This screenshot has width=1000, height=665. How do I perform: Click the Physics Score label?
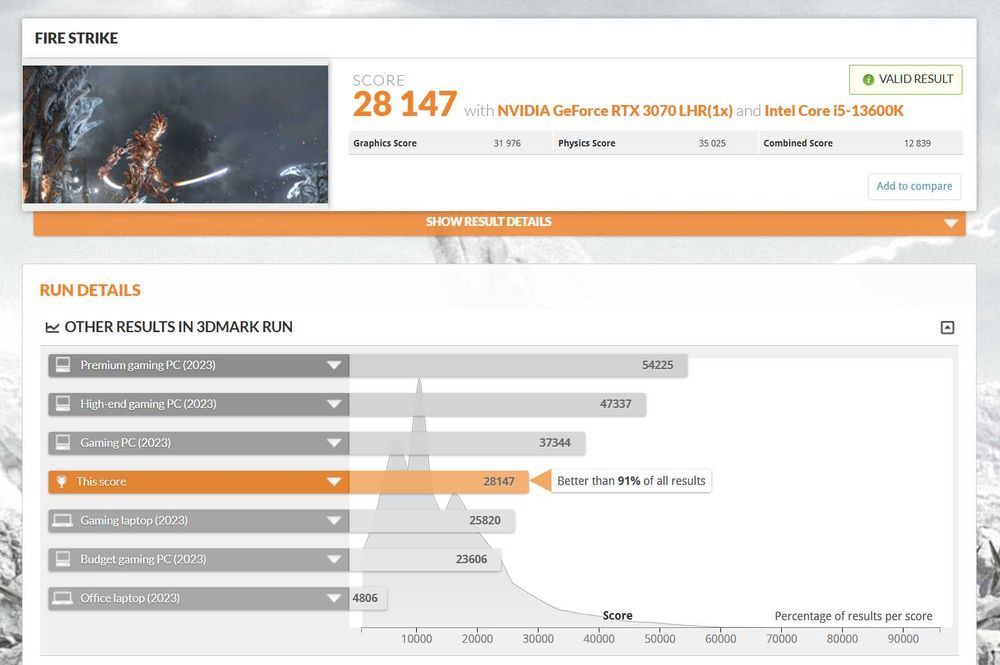tap(587, 143)
